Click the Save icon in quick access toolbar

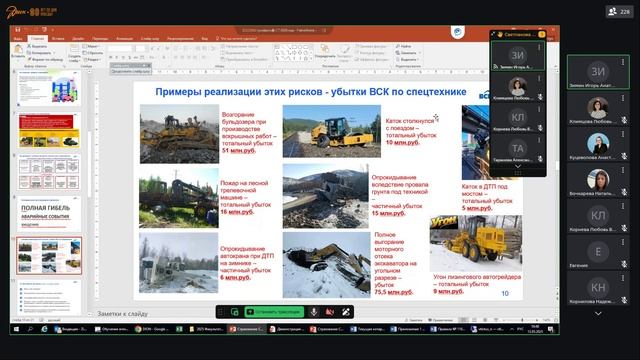point(18,29)
